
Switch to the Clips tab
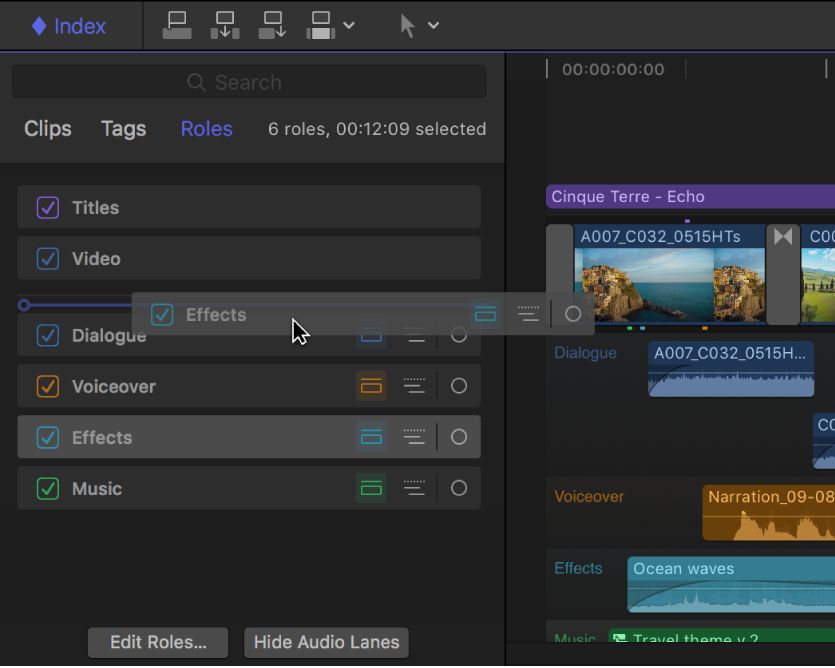tap(48, 129)
